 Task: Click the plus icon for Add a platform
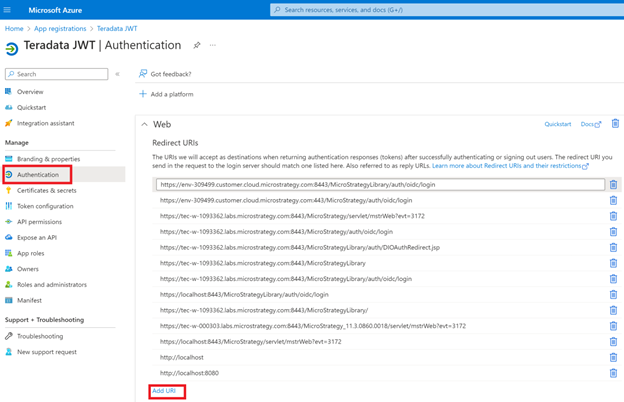tap(143, 94)
